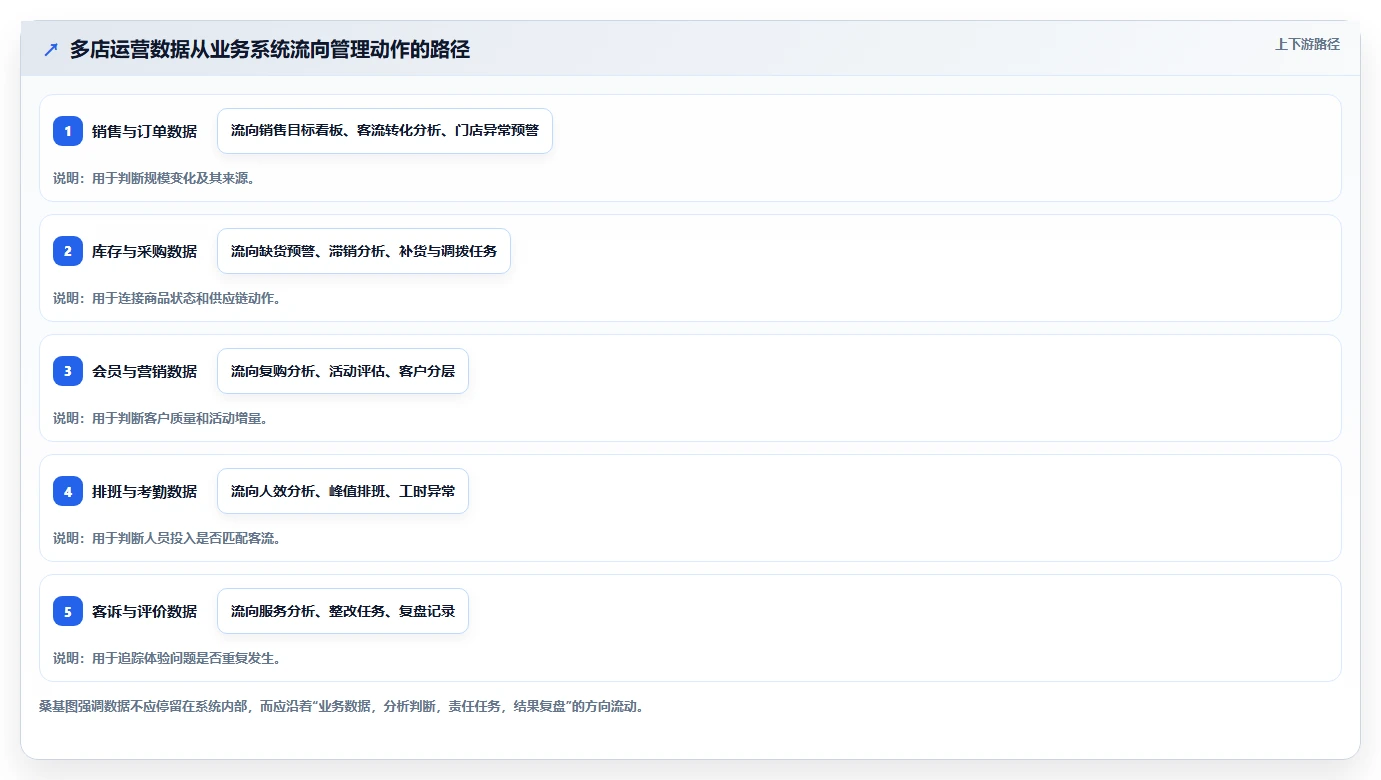Click the 会员与营销数据 heading
Image resolution: width=1381 pixels, height=780 pixels.
coord(145,371)
